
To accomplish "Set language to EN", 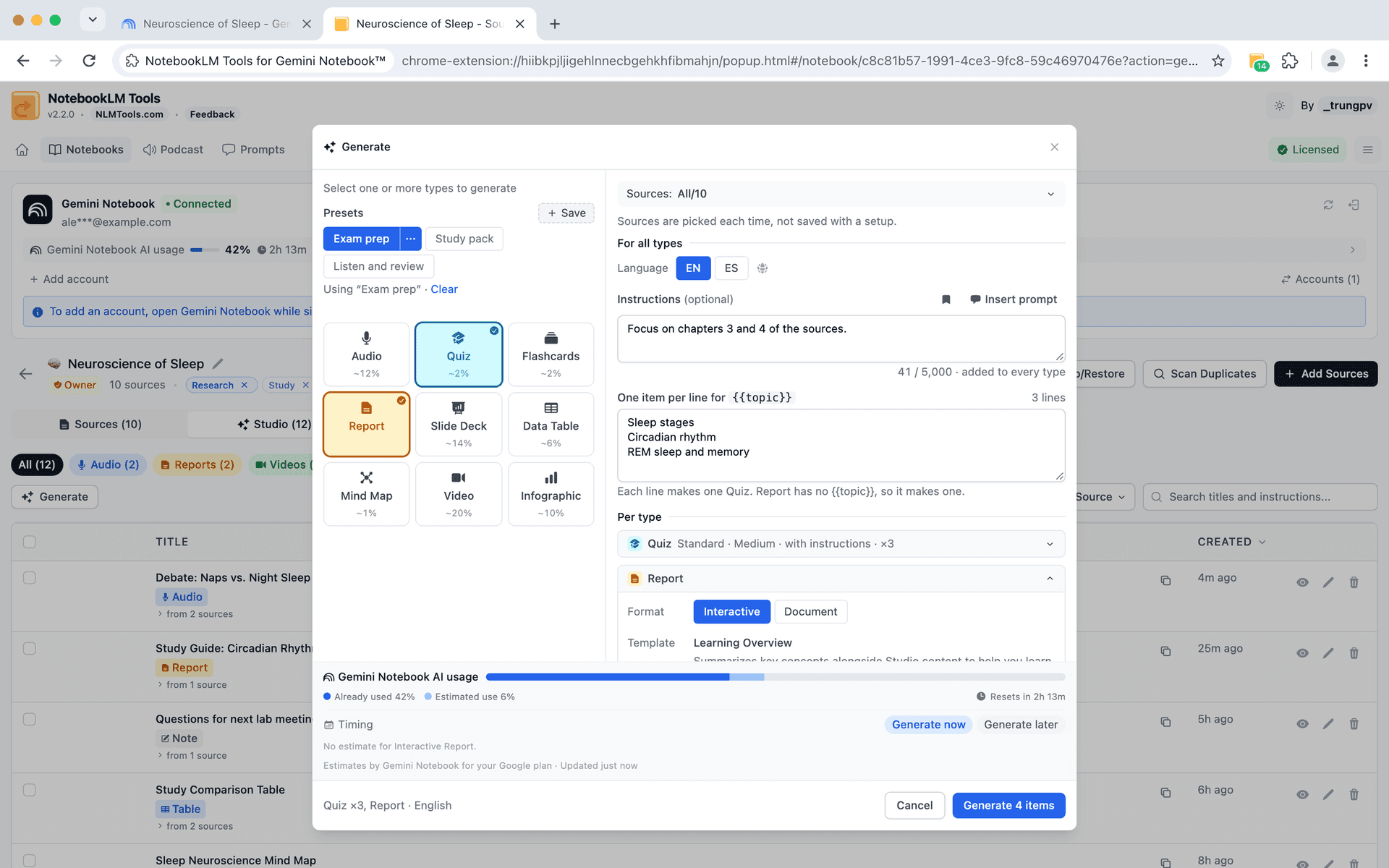I will 693,268.
